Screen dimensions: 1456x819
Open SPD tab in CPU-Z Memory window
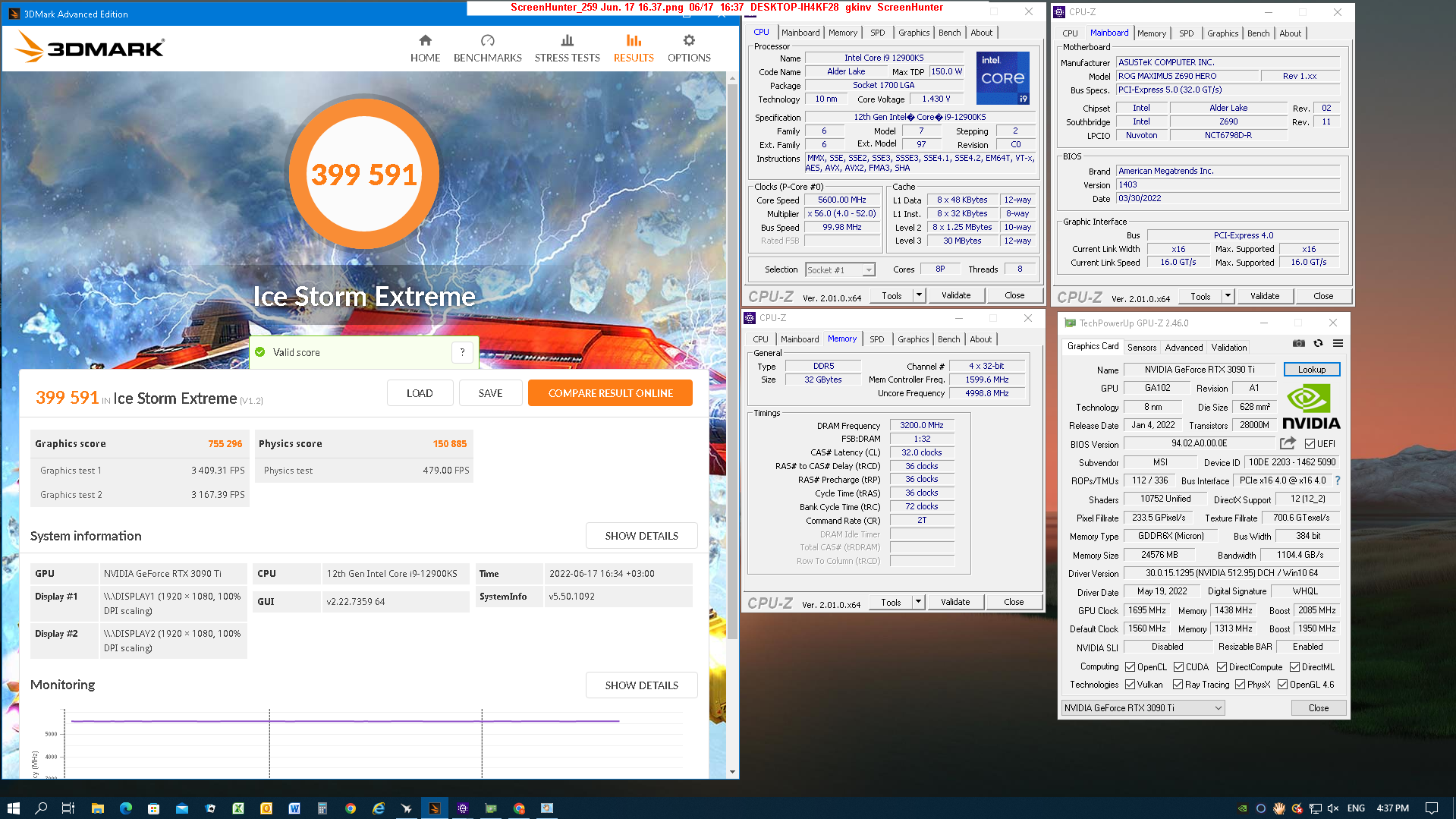coord(876,339)
